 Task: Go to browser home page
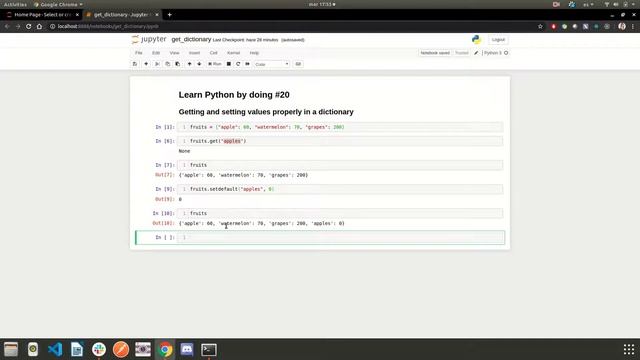click(x=39, y=26)
